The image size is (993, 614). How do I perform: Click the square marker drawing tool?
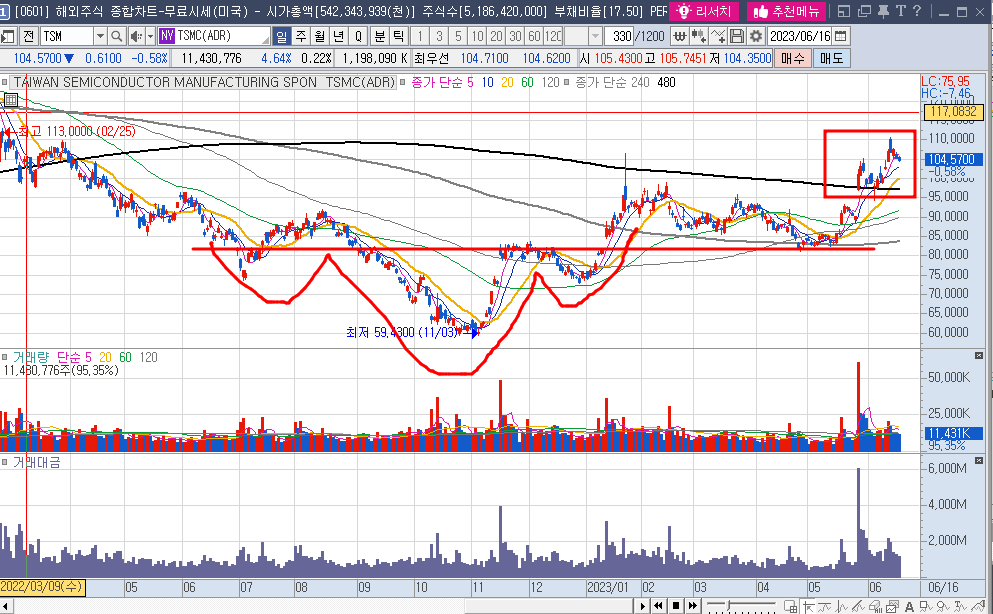(x=926, y=606)
